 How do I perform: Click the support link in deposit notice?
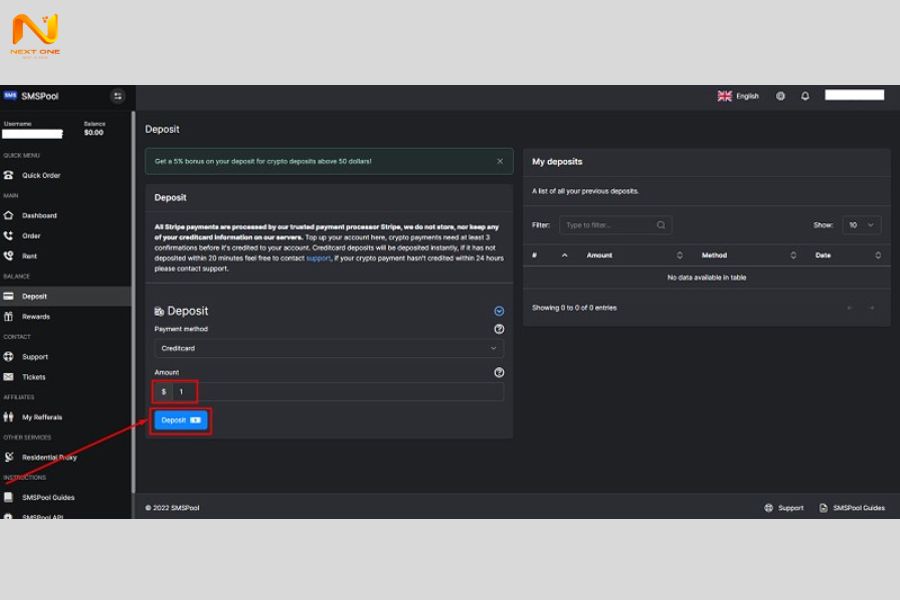coord(318,258)
